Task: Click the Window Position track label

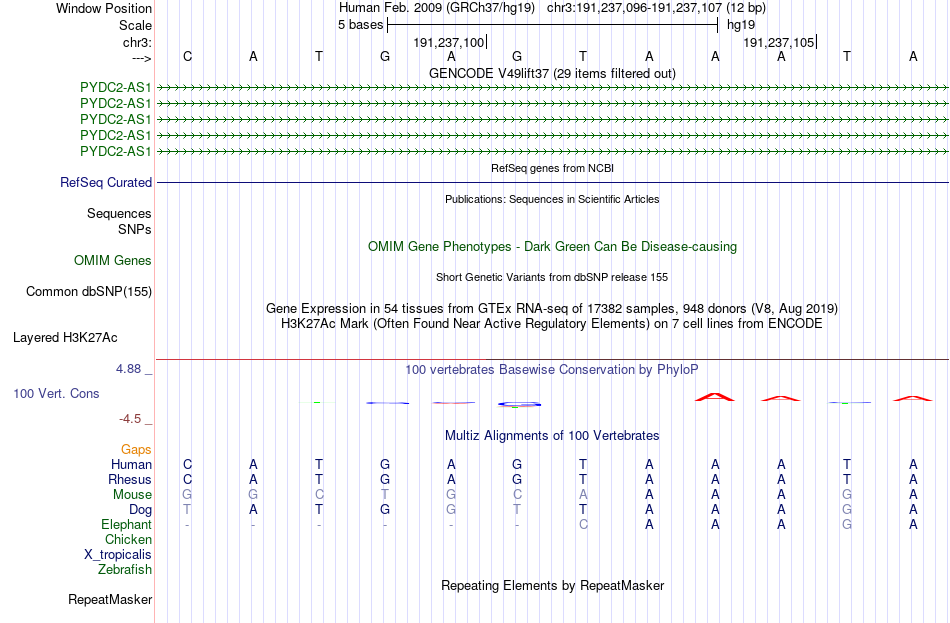Action: click(104, 8)
